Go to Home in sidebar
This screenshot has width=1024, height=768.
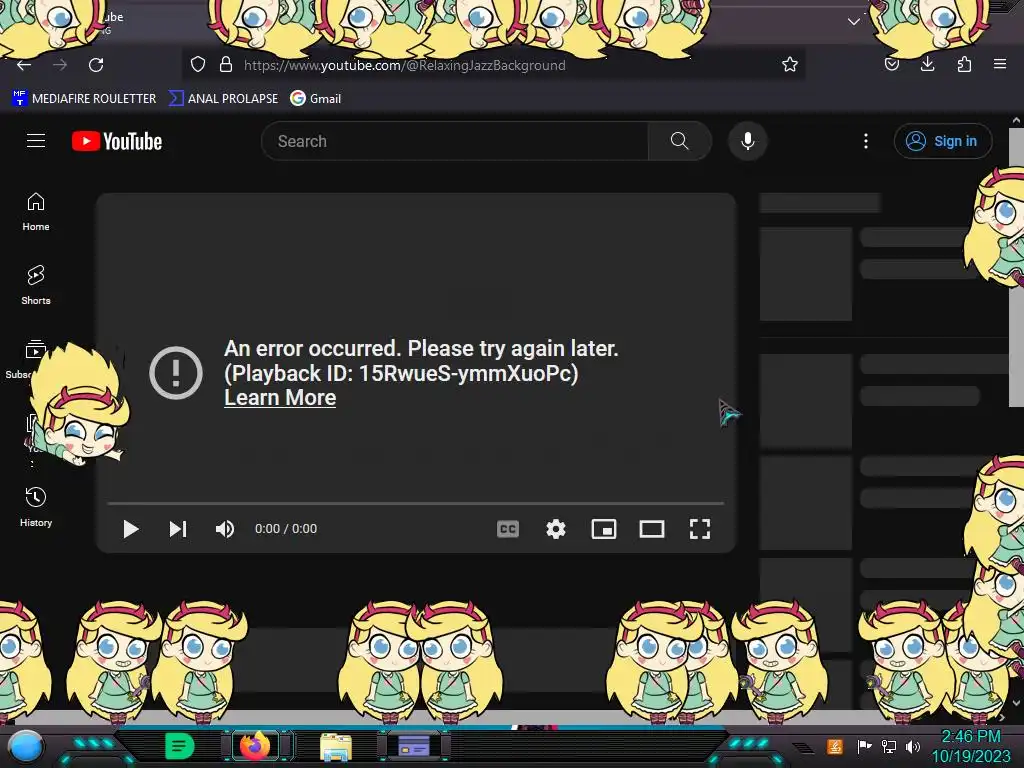36,212
